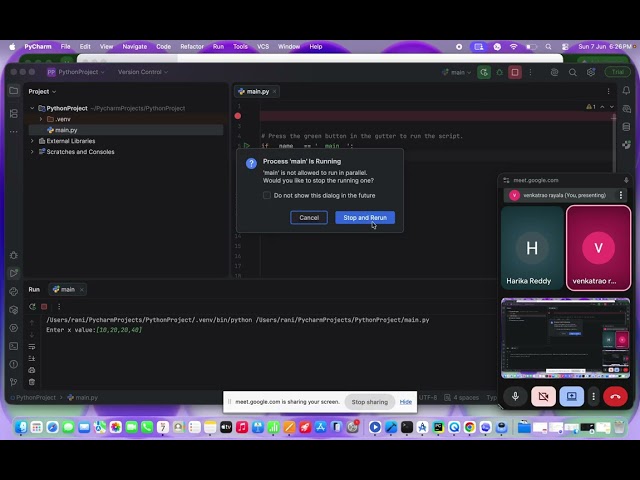
Task: Click the Debug bug icon in toolbar
Action: pos(500,72)
